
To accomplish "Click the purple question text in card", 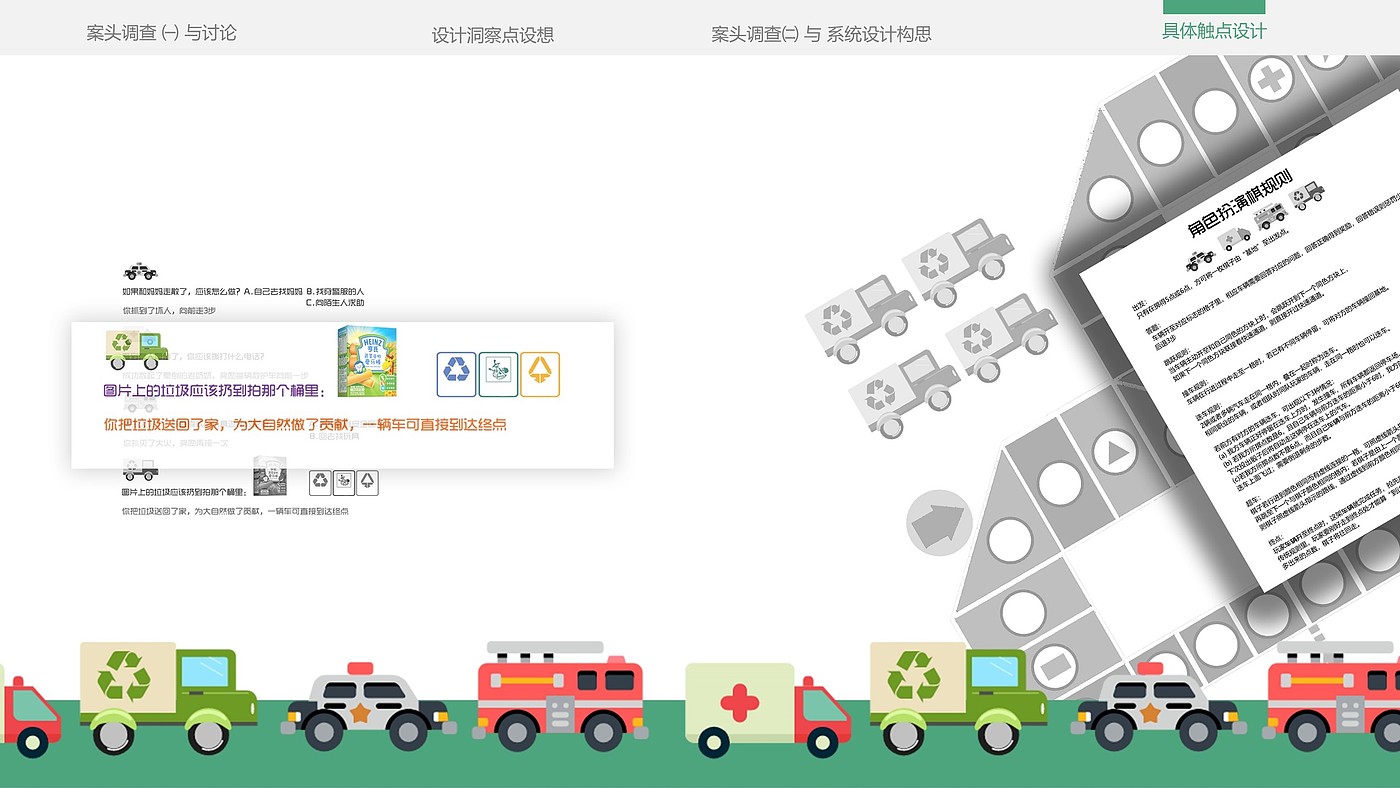I will click(x=215, y=390).
